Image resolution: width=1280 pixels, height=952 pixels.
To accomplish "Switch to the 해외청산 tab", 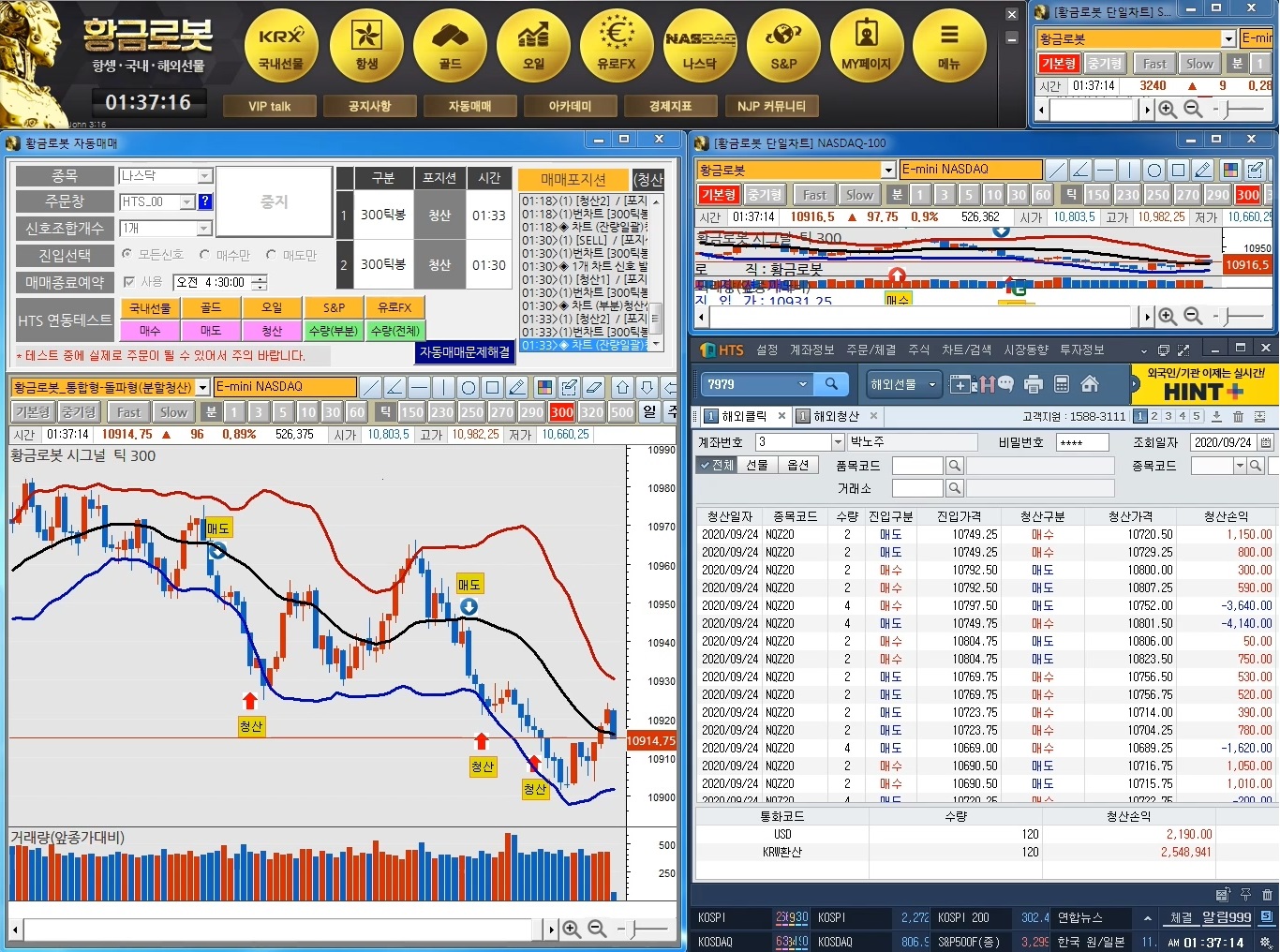I will 836,416.
